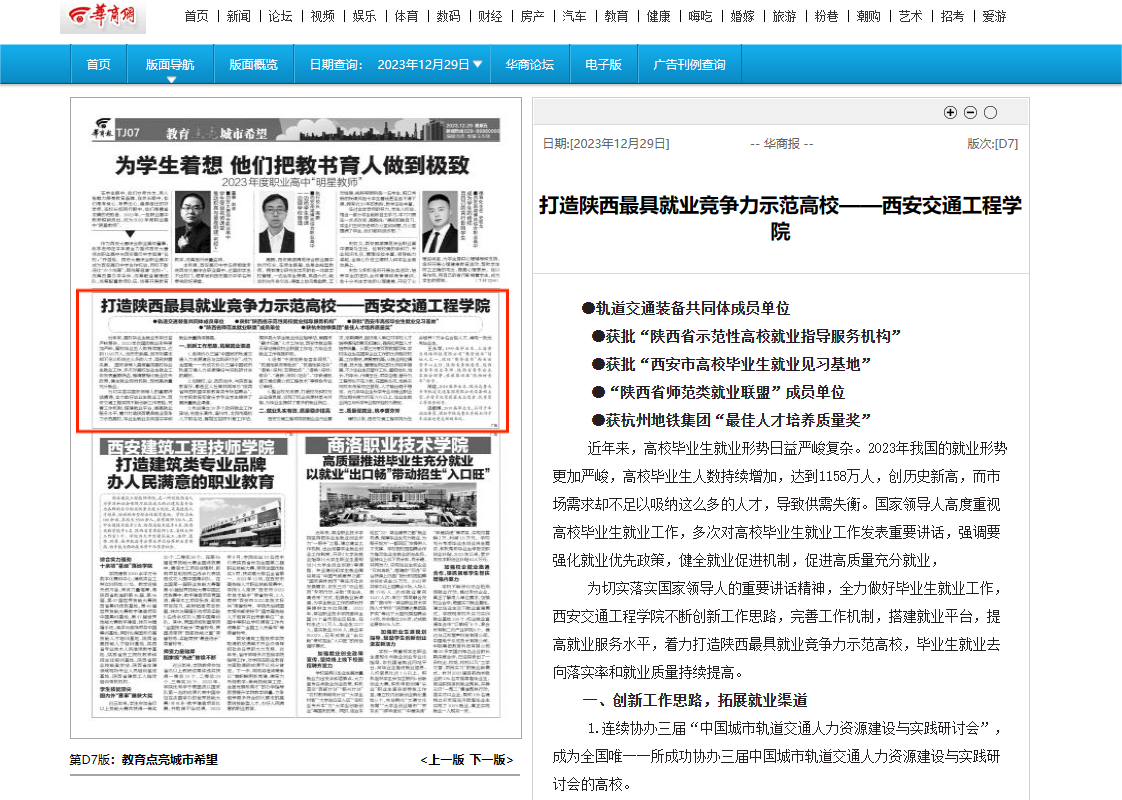Open the date dropdown showing 2023年12月29日
This screenshot has width=1122, height=800.
(430, 64)
